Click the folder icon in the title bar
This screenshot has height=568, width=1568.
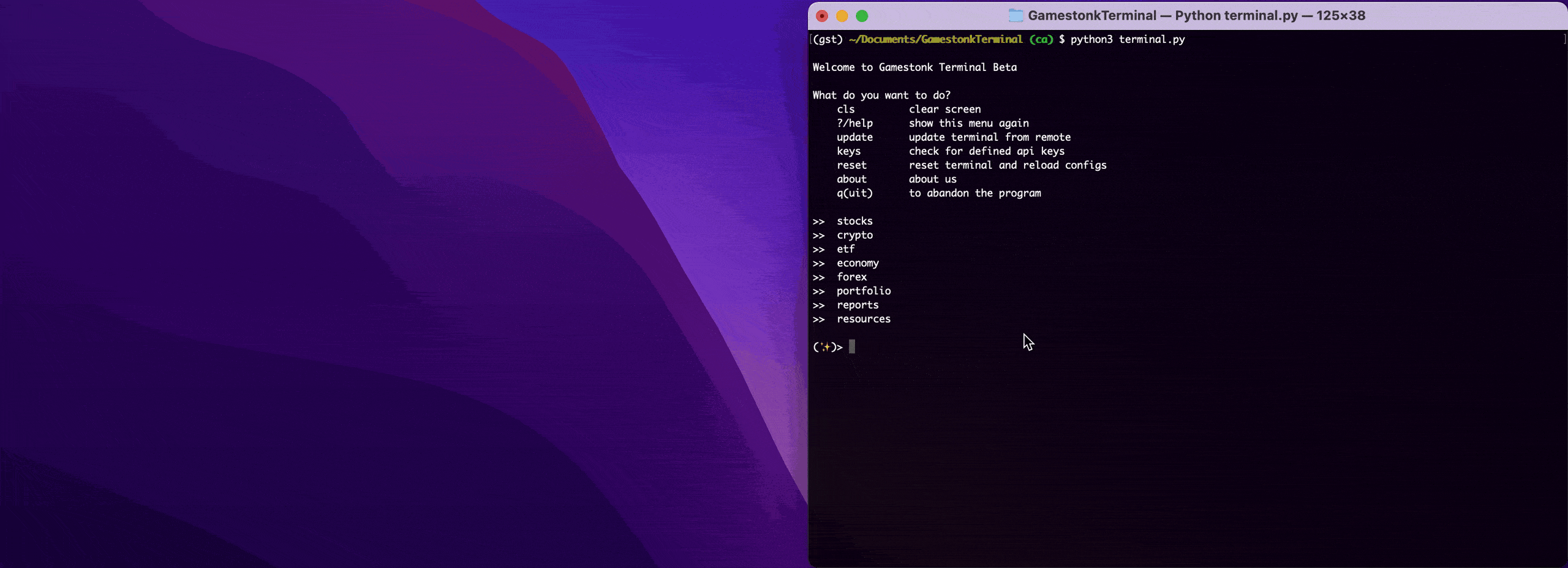point(1016,16)
